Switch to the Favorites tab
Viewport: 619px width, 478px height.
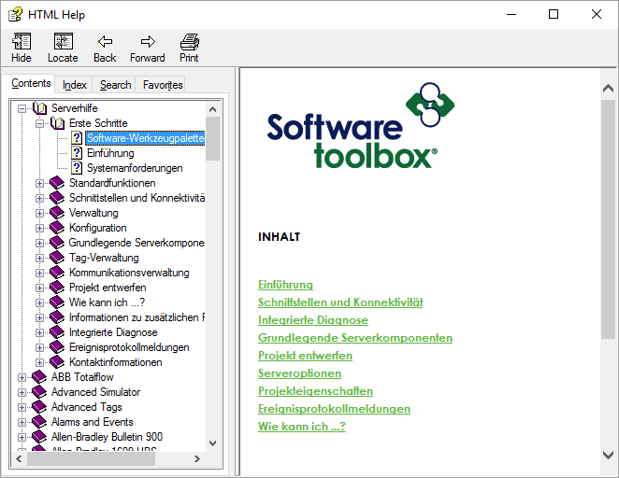(x=162, y=85)
